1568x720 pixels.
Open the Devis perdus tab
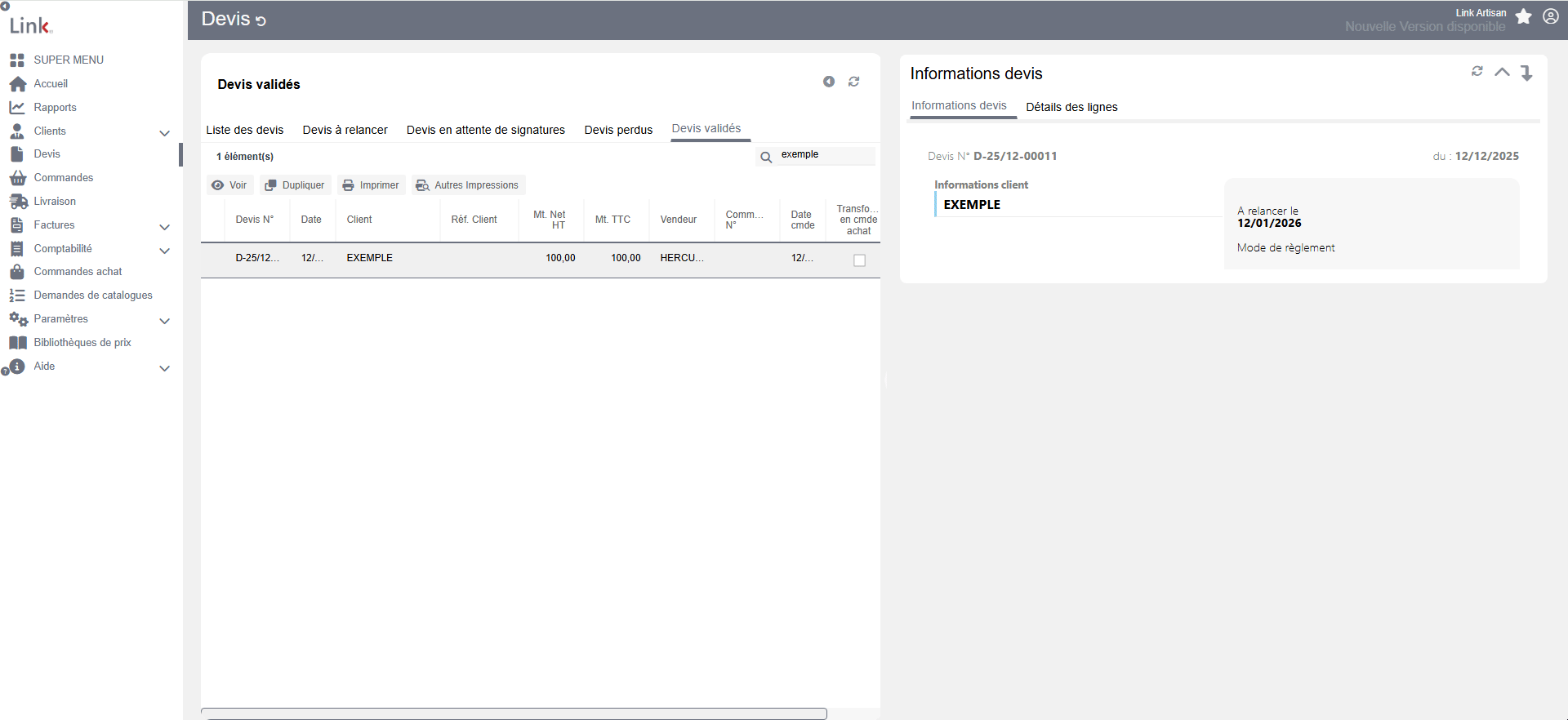click(618, 130)
